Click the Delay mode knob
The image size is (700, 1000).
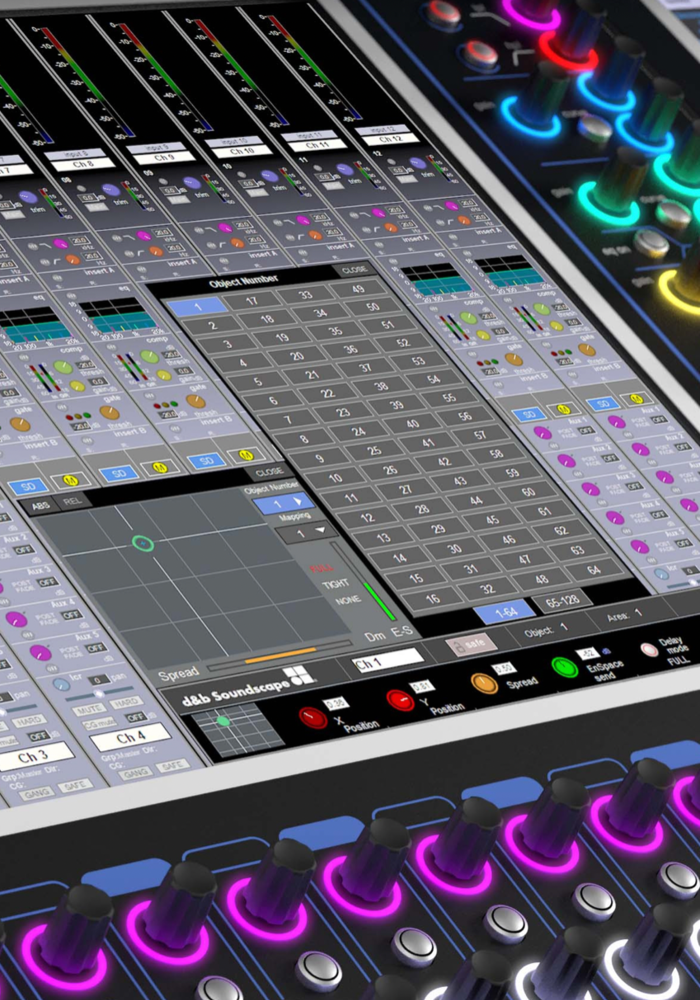[649, 650]
